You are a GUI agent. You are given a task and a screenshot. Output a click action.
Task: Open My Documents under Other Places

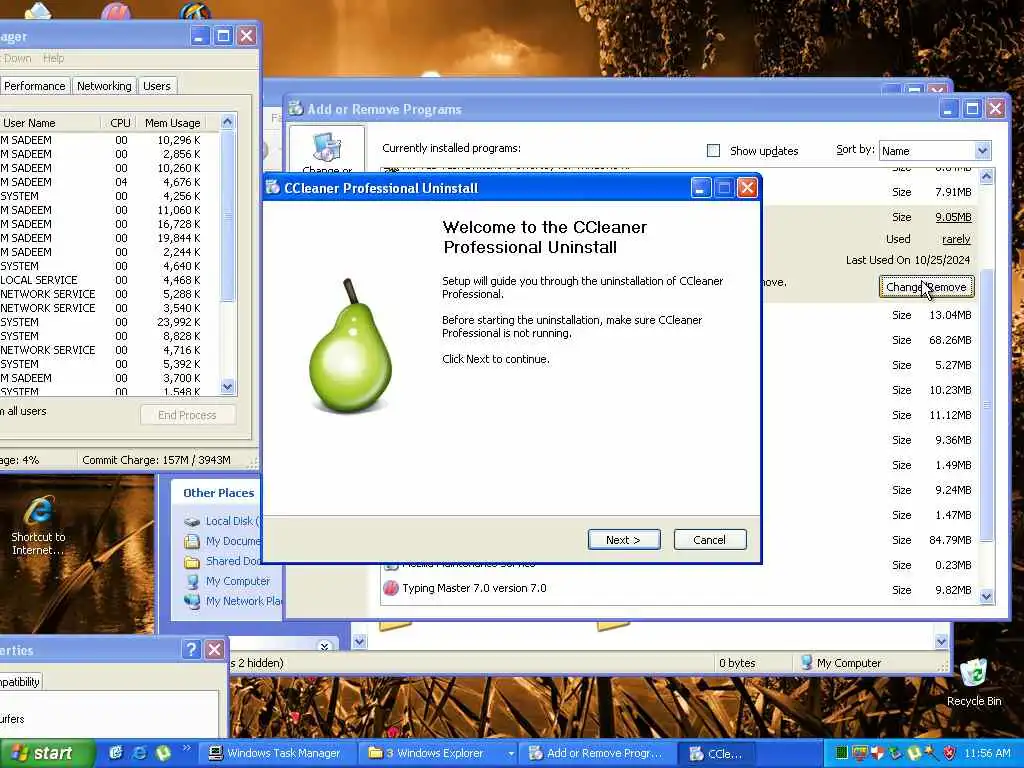[x=233, y=541]
